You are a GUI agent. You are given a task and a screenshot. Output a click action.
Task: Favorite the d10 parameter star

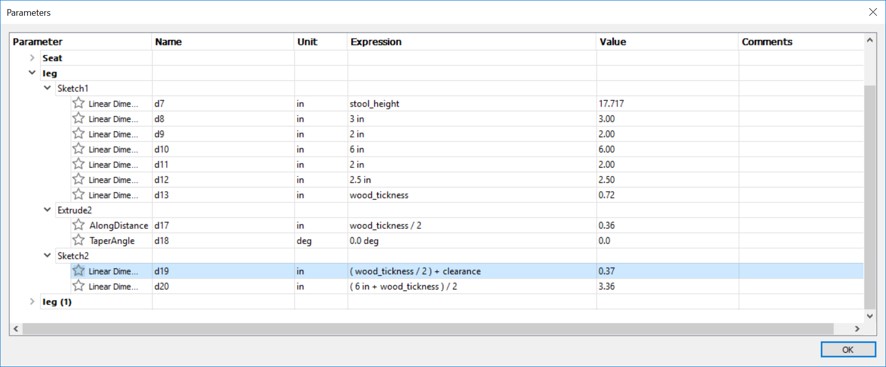(79, 149)
